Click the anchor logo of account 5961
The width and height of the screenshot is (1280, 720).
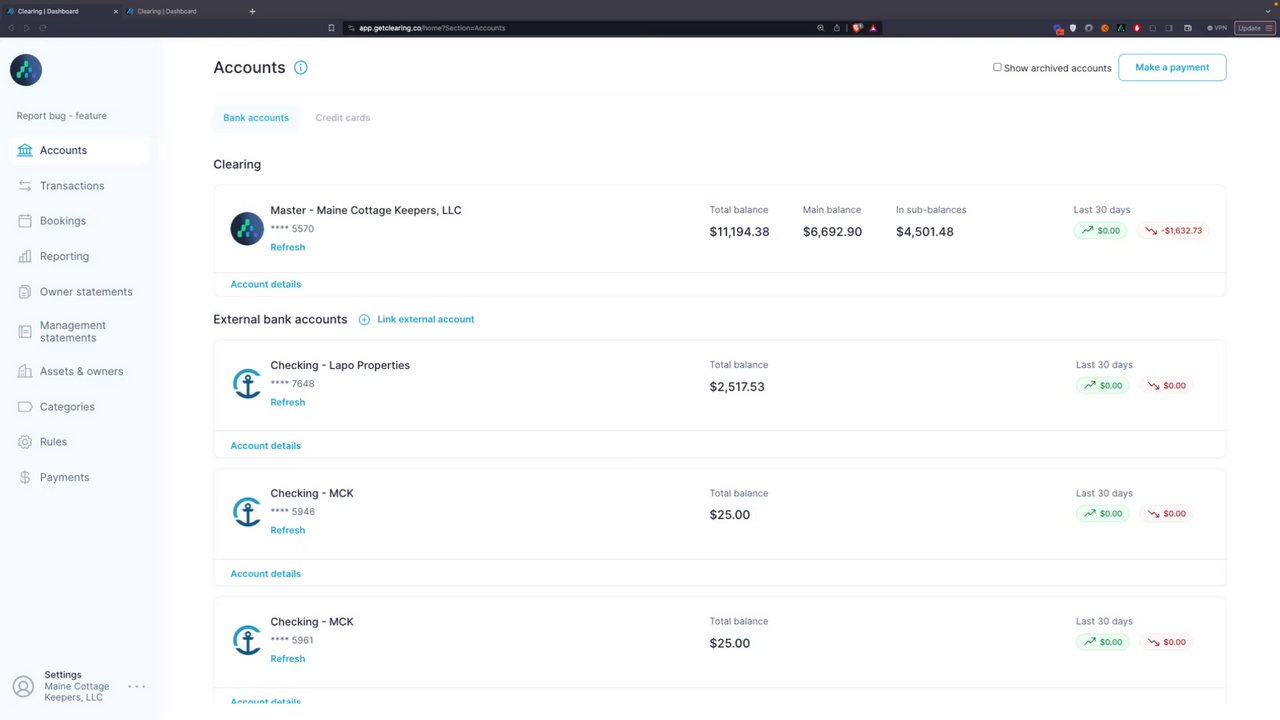click(247, 640)
